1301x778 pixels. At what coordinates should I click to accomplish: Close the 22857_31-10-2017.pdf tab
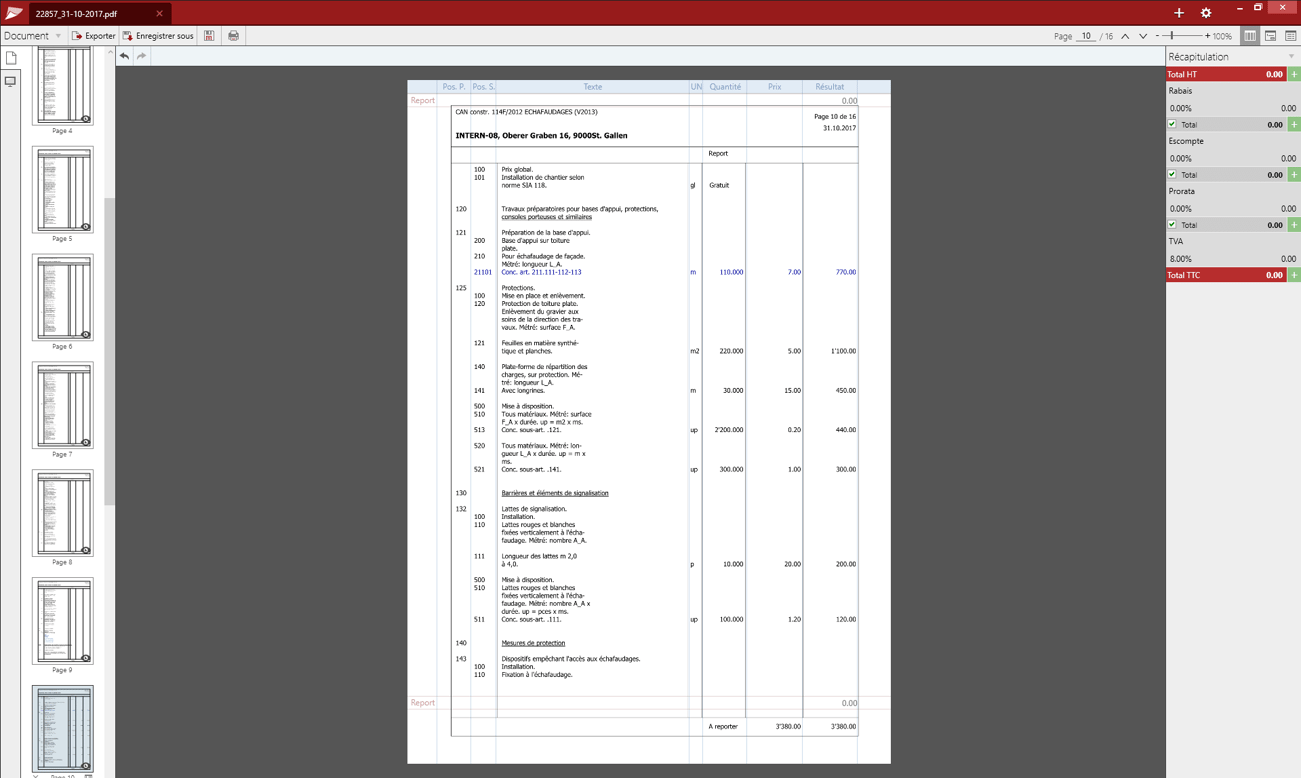(159, 14)
